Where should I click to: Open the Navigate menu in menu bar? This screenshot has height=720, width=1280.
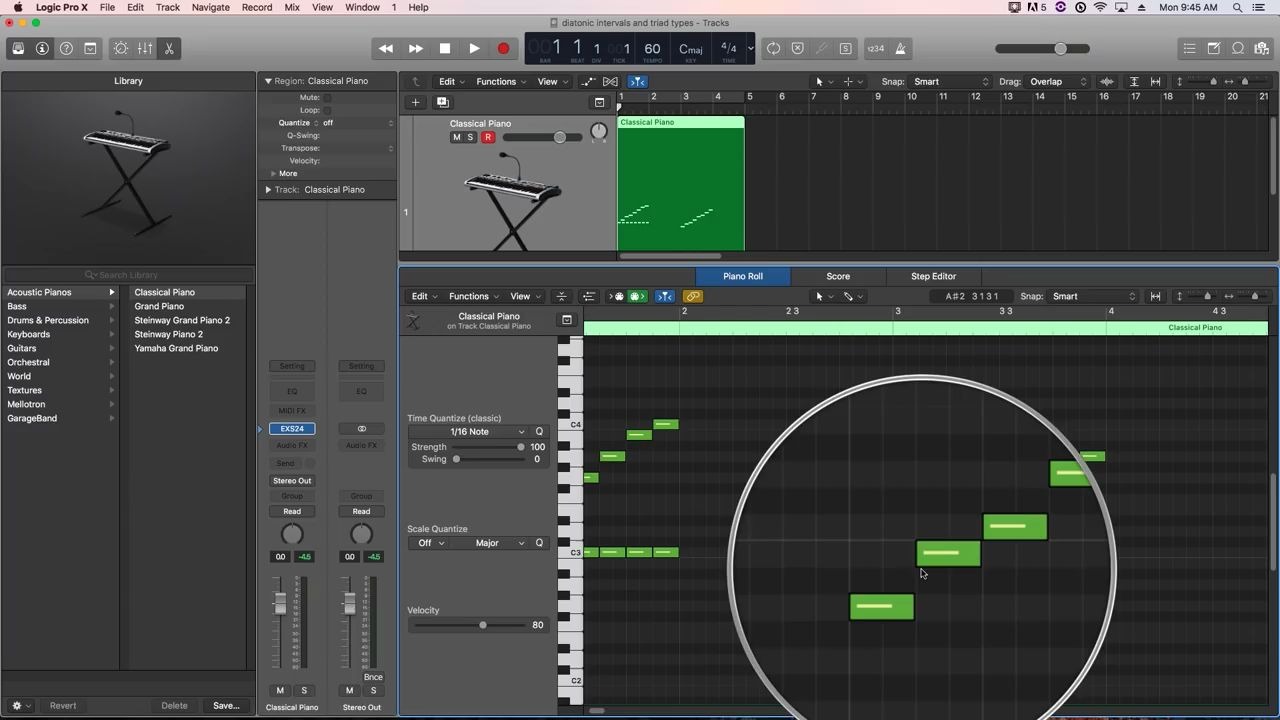point(210,7)
